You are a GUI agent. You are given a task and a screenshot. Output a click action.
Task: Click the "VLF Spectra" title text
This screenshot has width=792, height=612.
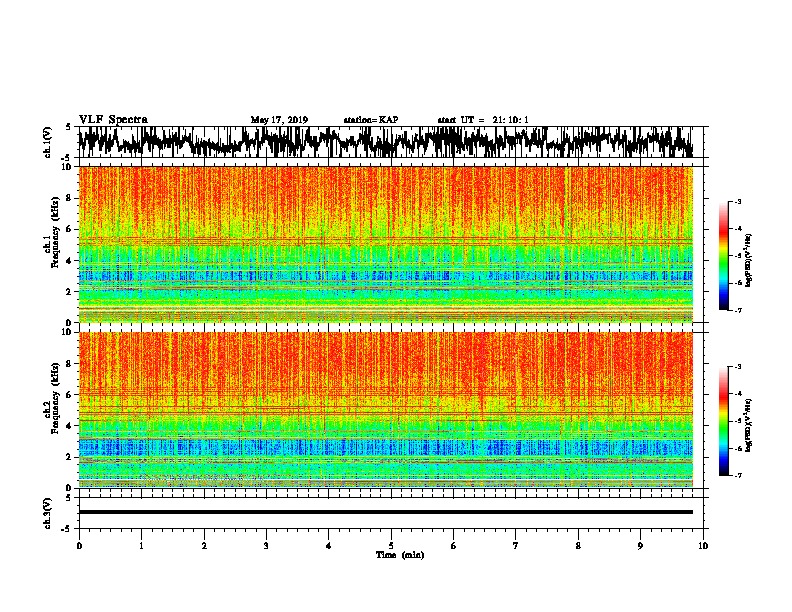[x=113, y=119]
